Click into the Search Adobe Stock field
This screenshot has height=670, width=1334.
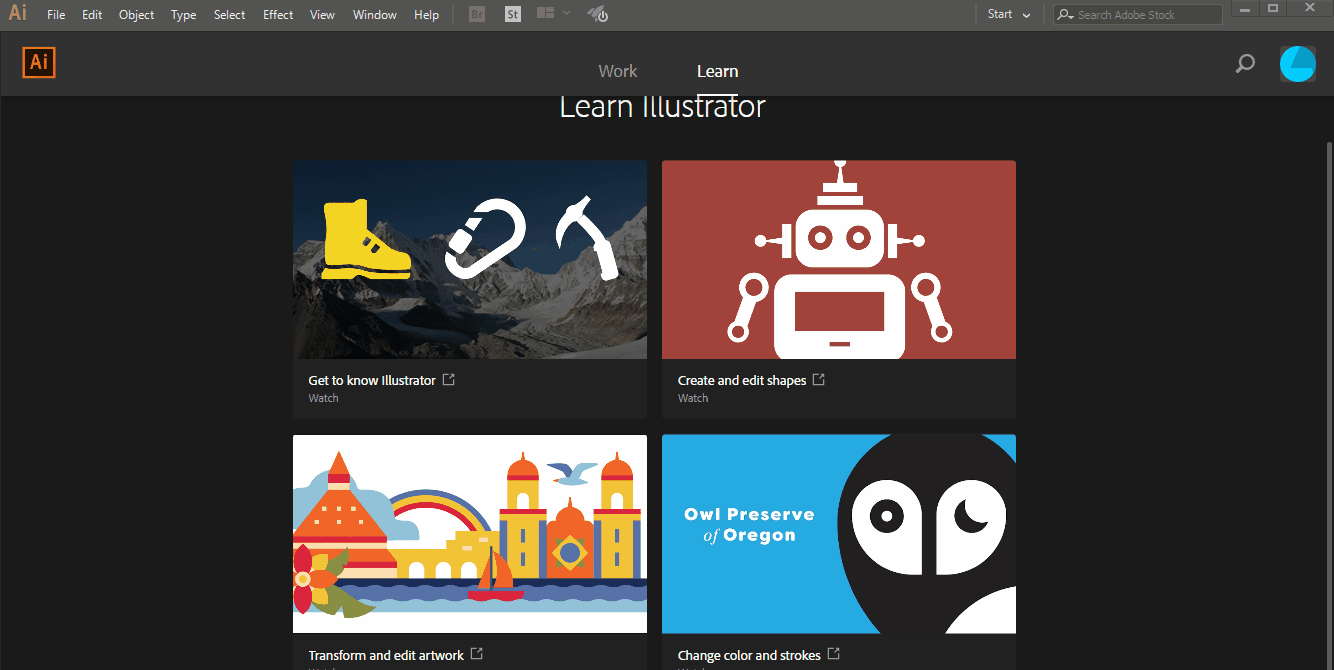(1138, 15)
